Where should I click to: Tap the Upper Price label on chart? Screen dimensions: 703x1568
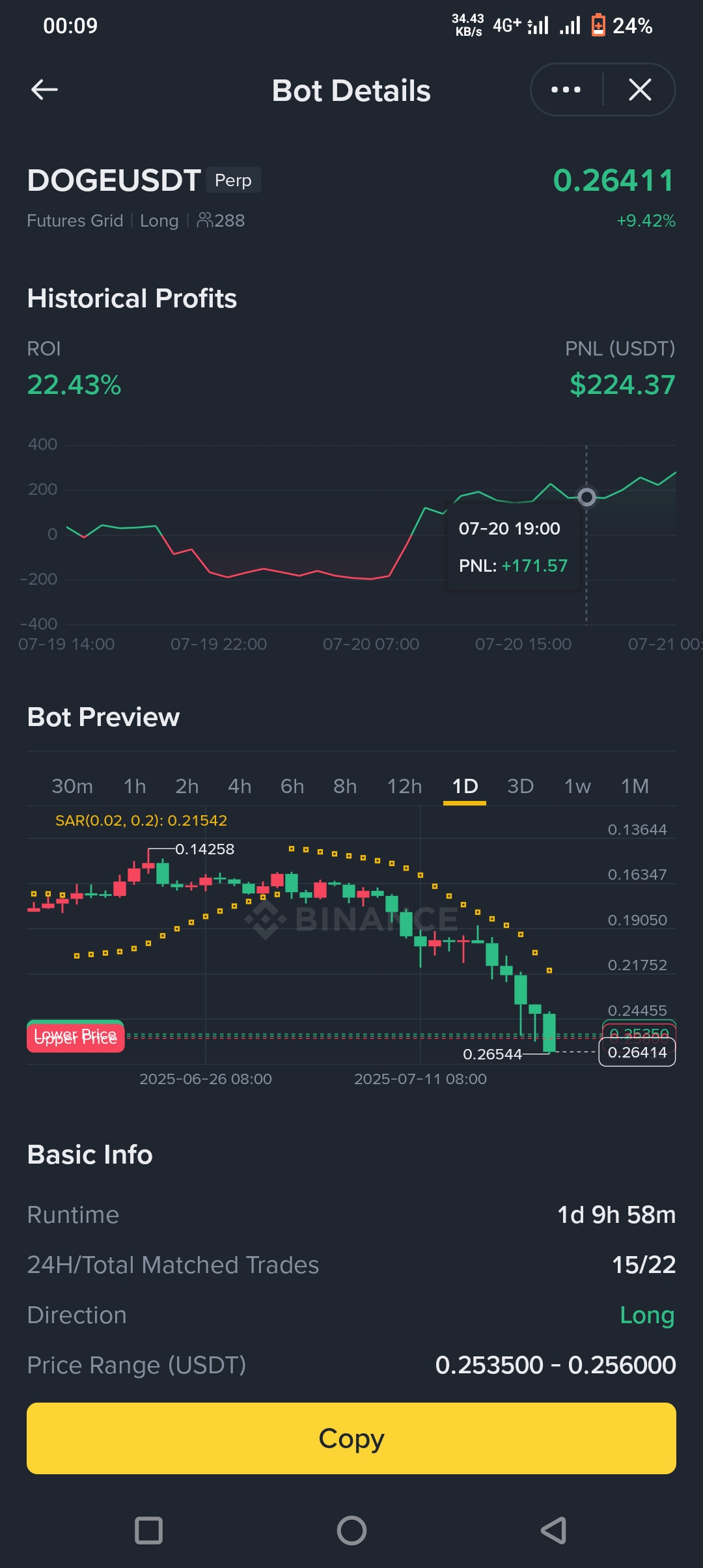76,1038
